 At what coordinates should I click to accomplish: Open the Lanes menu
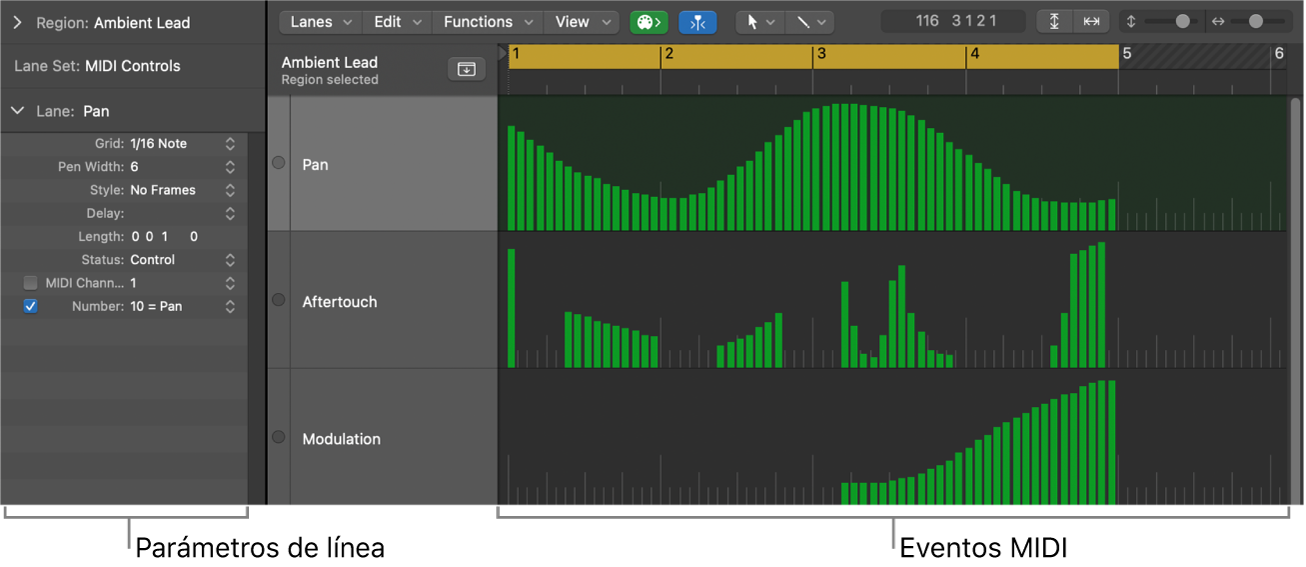pos(320,22)
